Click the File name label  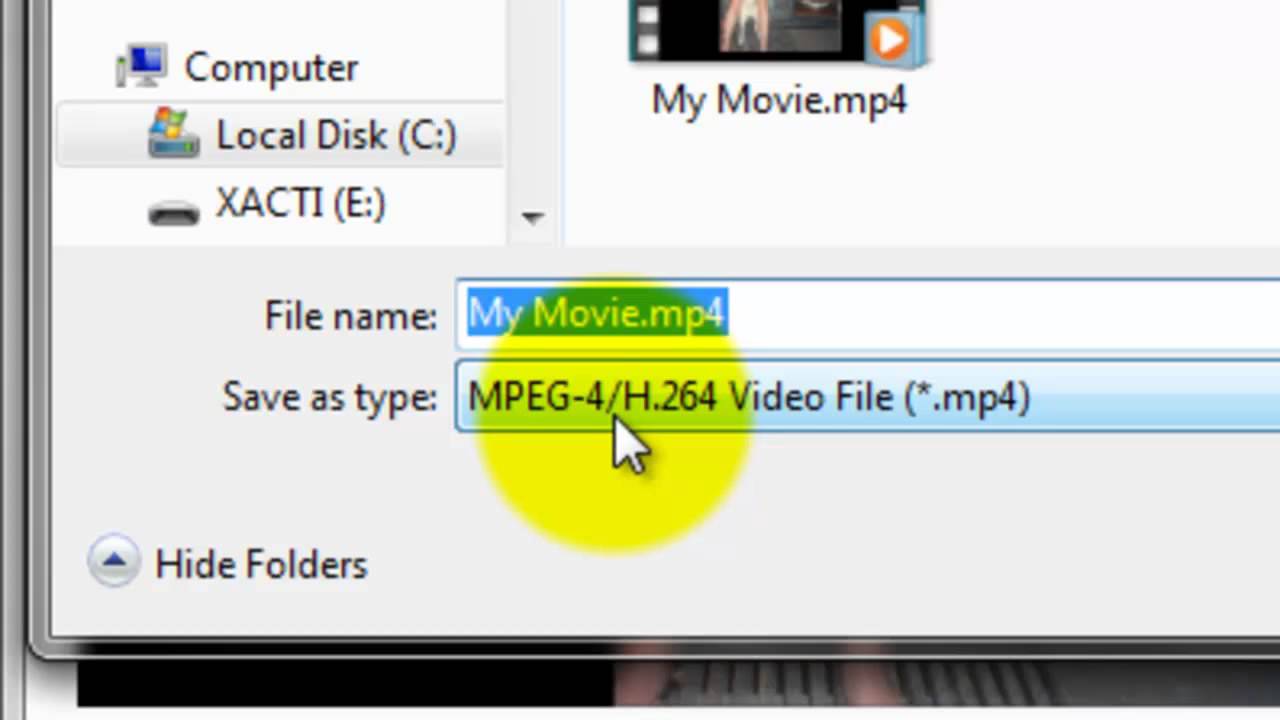point(350,316)
